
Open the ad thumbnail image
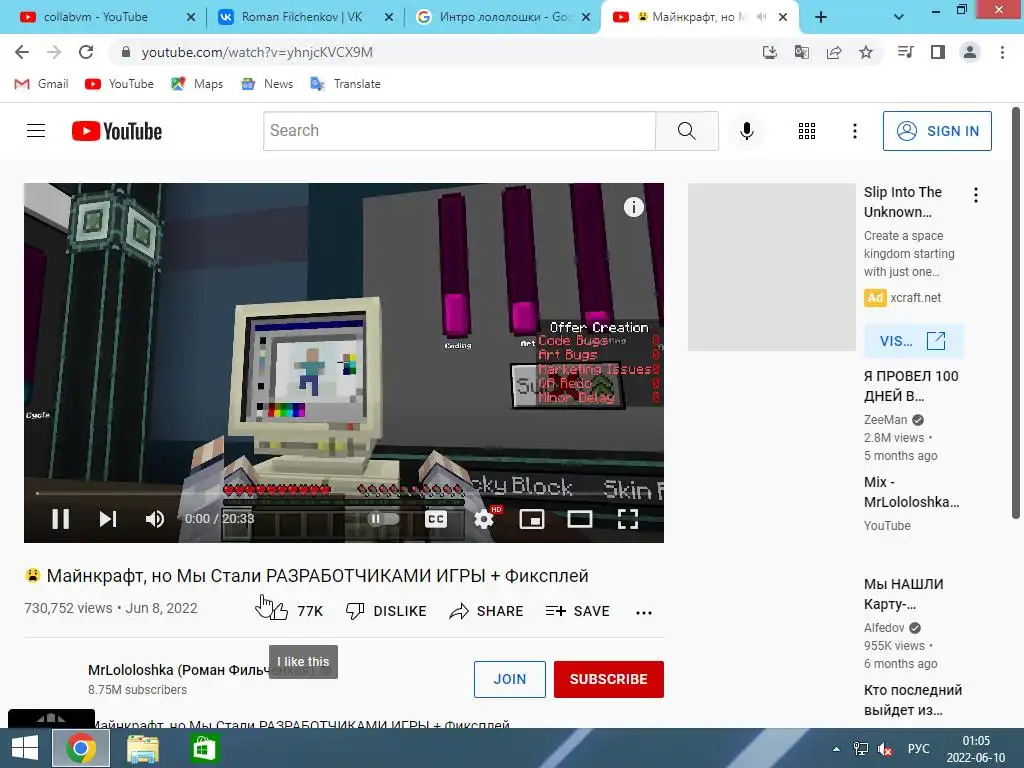(771, 266)
